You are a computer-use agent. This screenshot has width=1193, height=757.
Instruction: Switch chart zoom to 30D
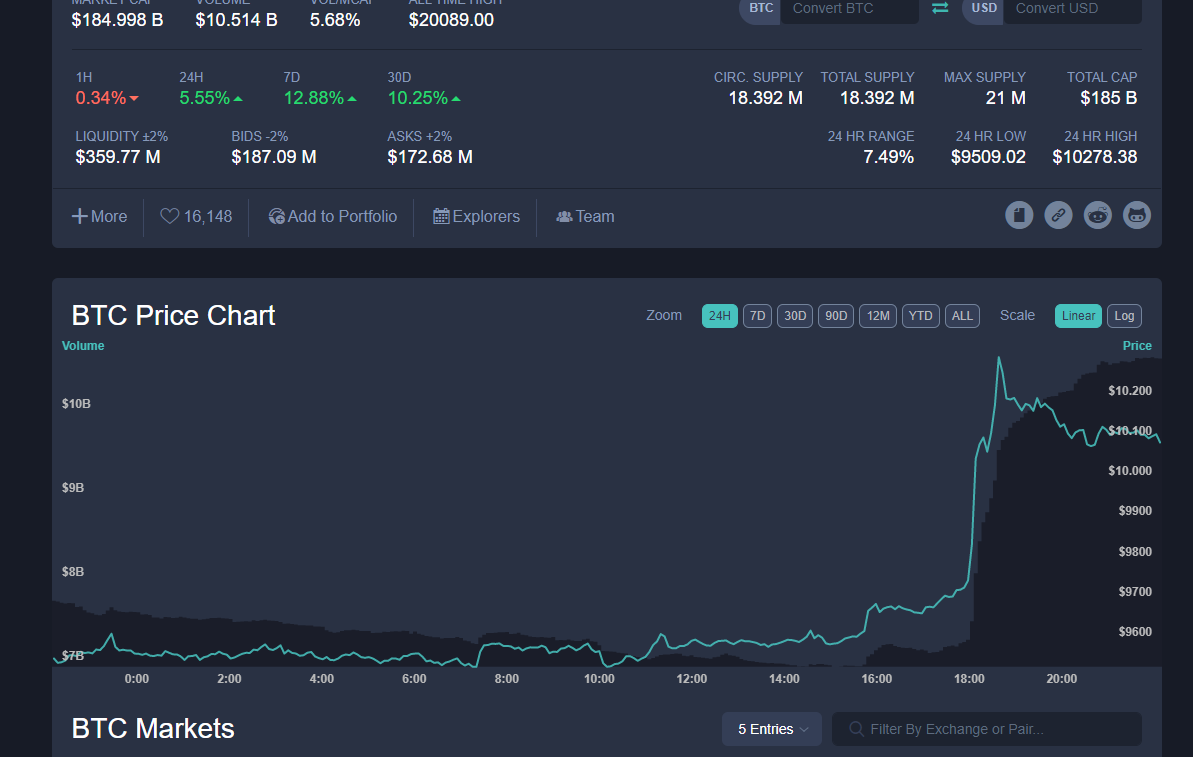[795, 316]
